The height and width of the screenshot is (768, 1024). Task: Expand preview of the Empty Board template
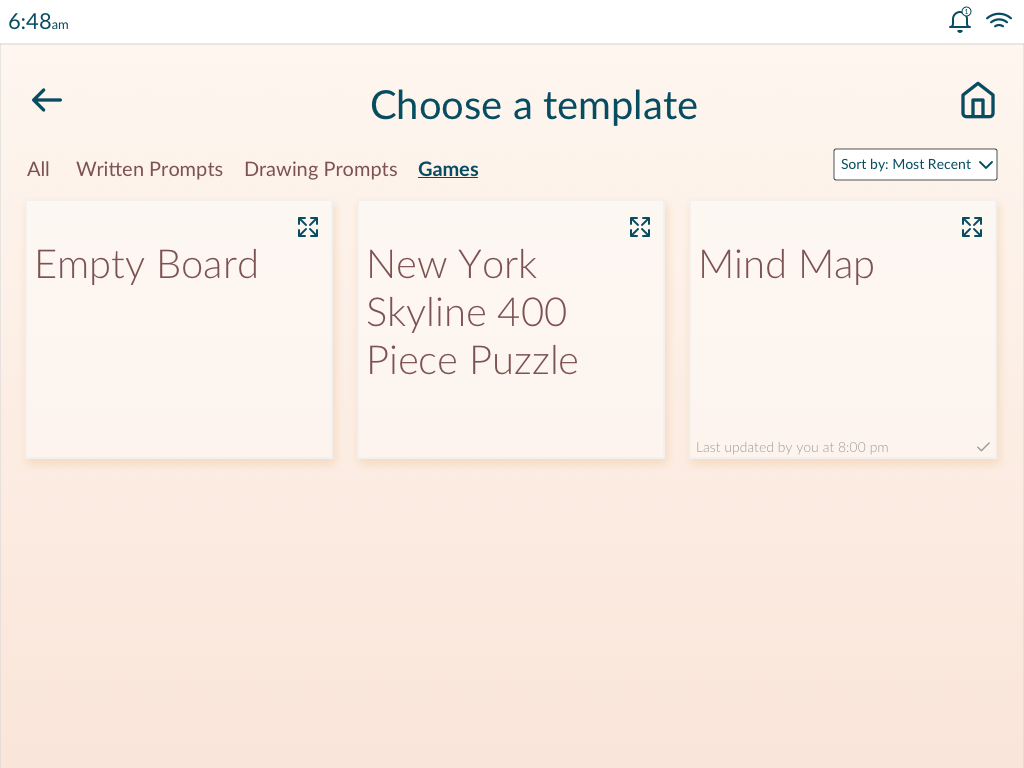[308, 227]
